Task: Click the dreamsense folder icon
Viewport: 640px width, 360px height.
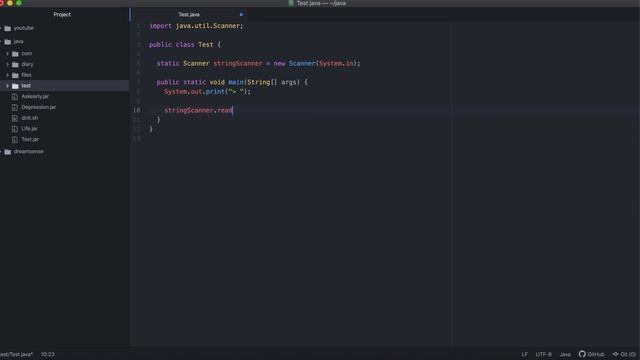Action: point(8,152)
